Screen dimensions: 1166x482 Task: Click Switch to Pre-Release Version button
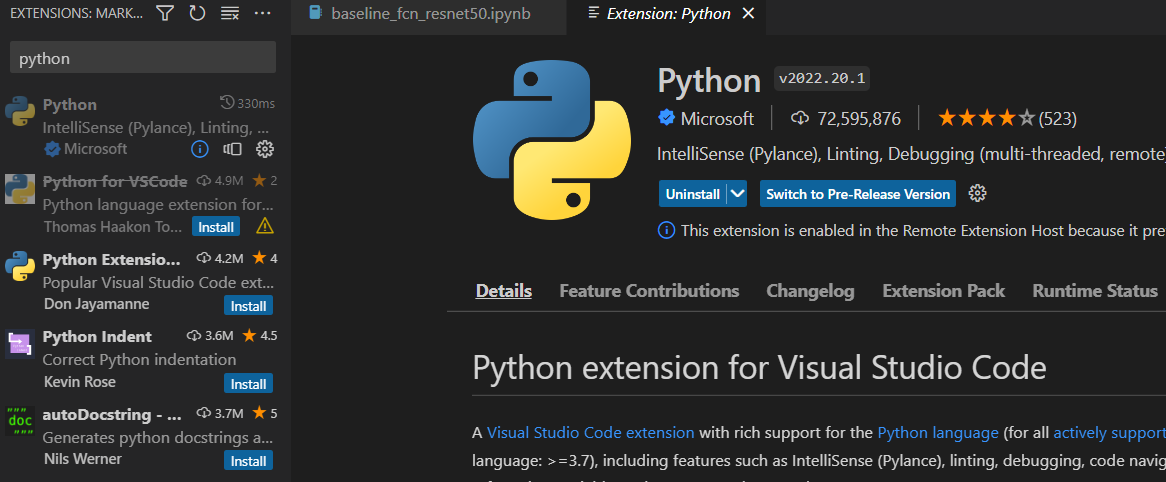857,193
